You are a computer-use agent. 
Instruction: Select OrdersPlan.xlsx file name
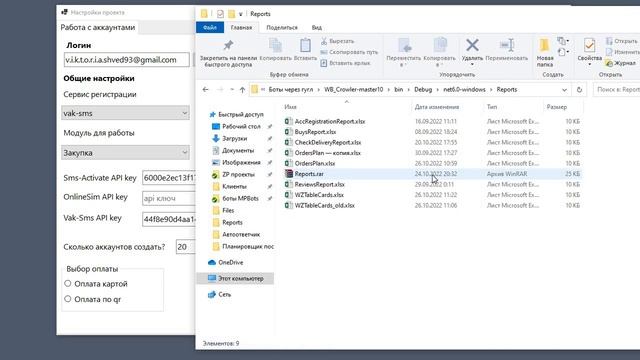click(x=315, y=163)
